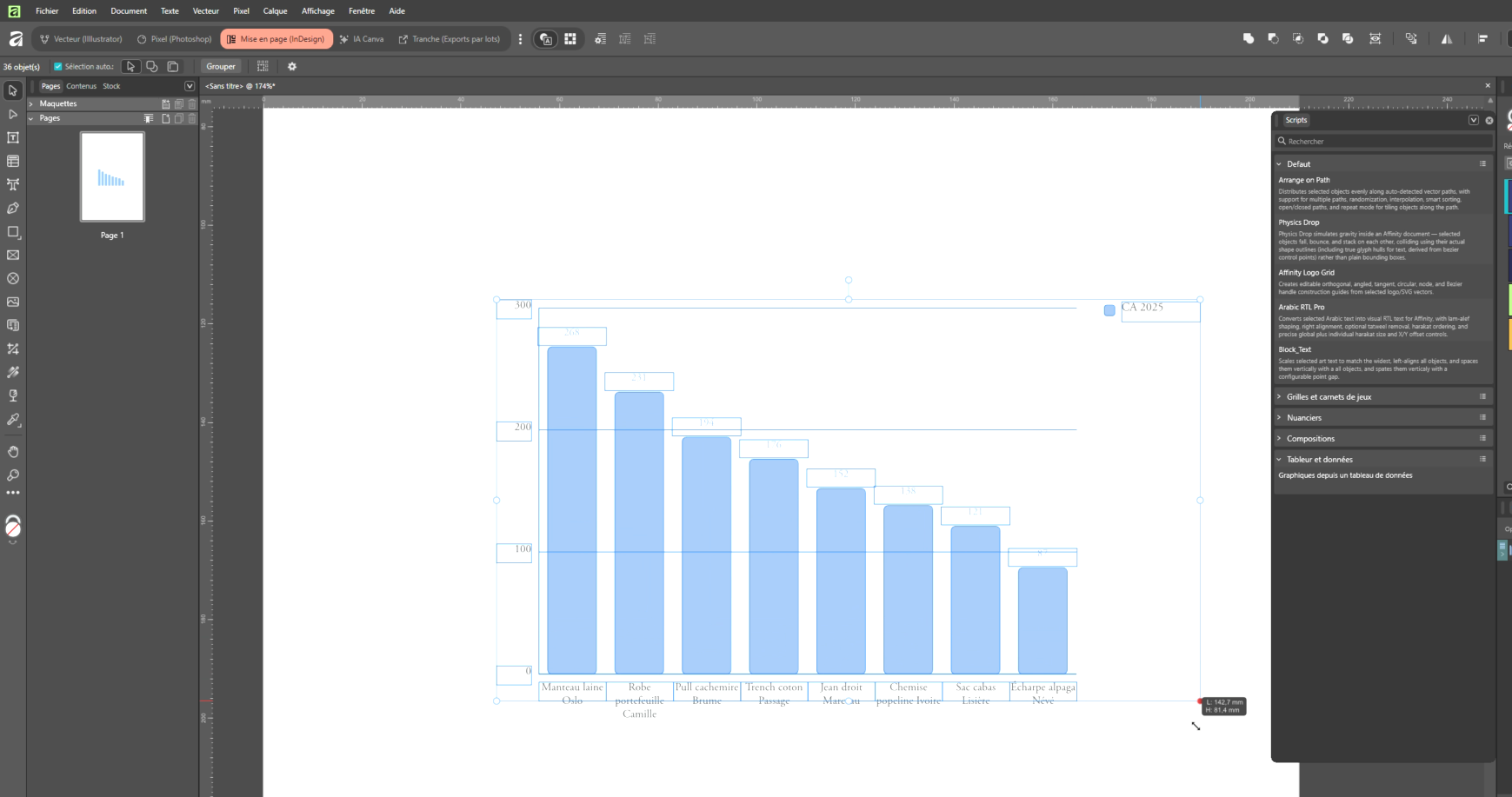
Task: Click the Rechercher scripts search field
Action: click(1382, 141)
